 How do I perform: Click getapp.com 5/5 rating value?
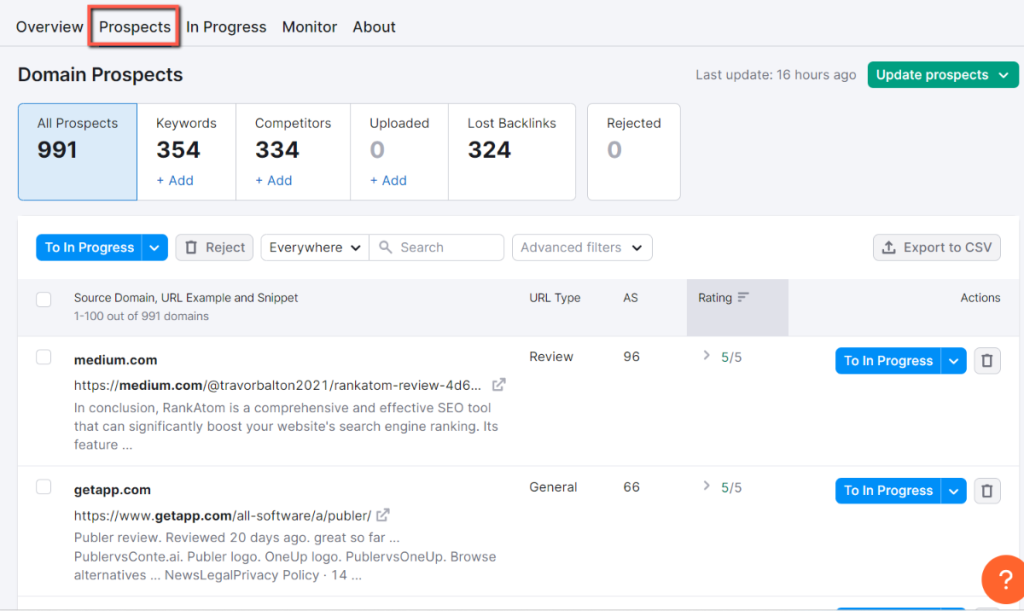[731, 488]
